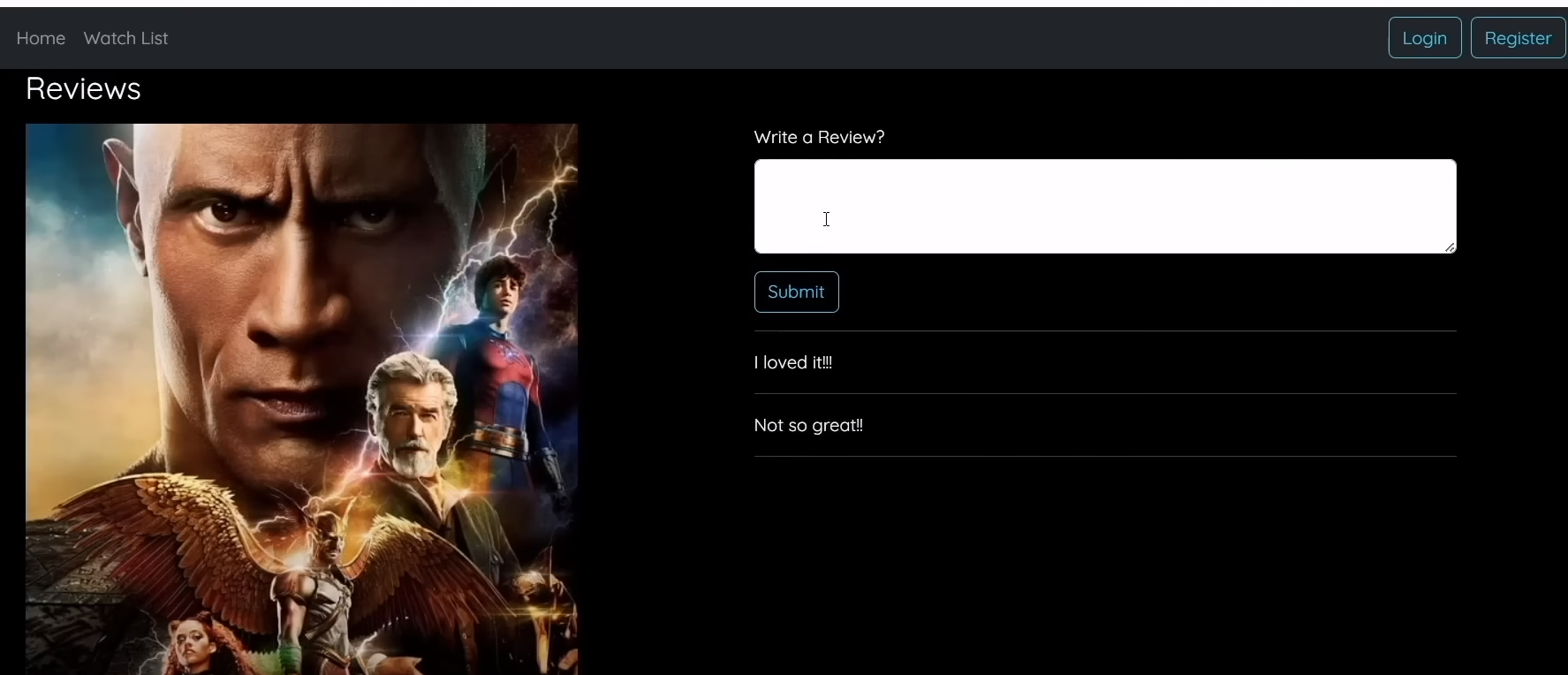The width and height of the screenshot is (1568, 675).
Task: Click the "Write a Review?" label
Action: tap(819, 137)
